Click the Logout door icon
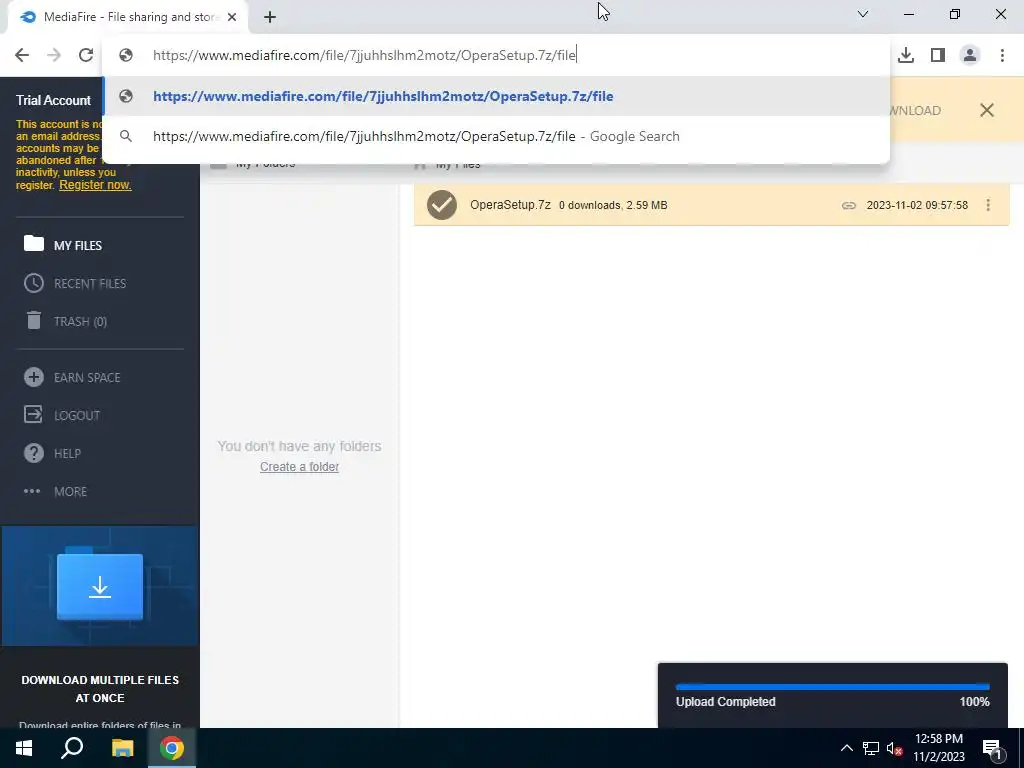This screenshot has width=1024, height=768. tap(33, 414)
